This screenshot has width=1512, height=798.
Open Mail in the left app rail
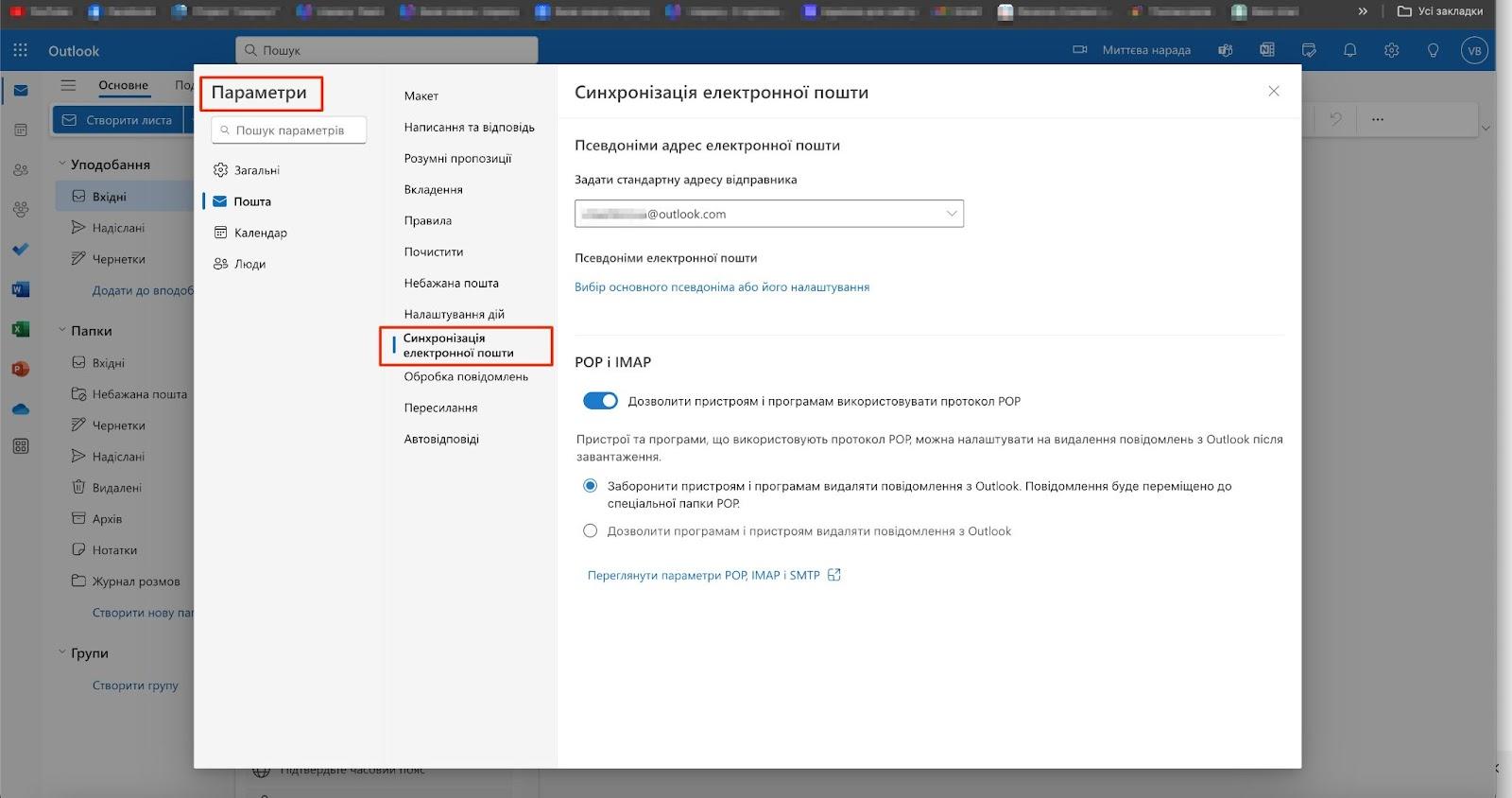point(21,91)
